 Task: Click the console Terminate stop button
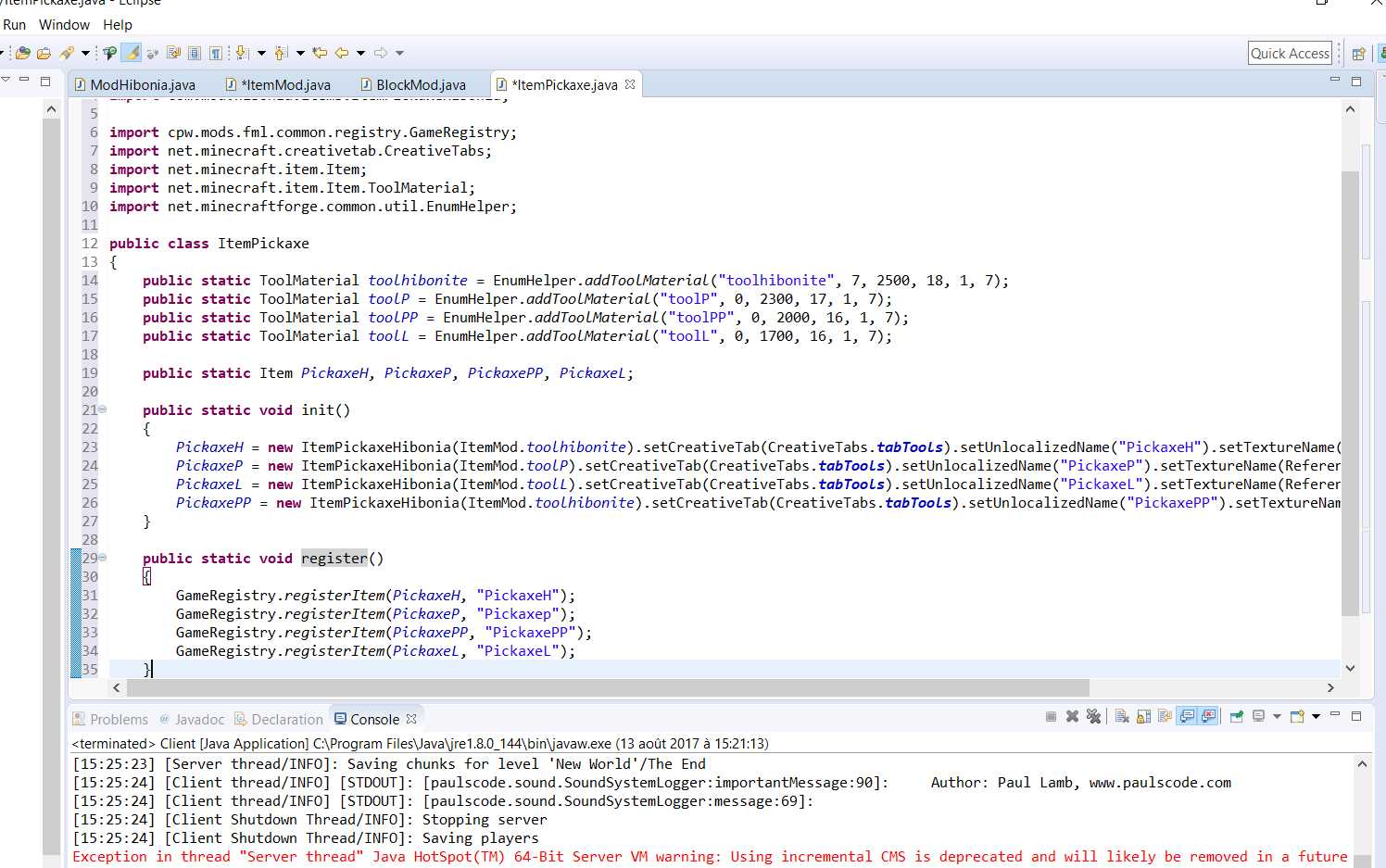pyautogui.click(x=1051, y=716)
